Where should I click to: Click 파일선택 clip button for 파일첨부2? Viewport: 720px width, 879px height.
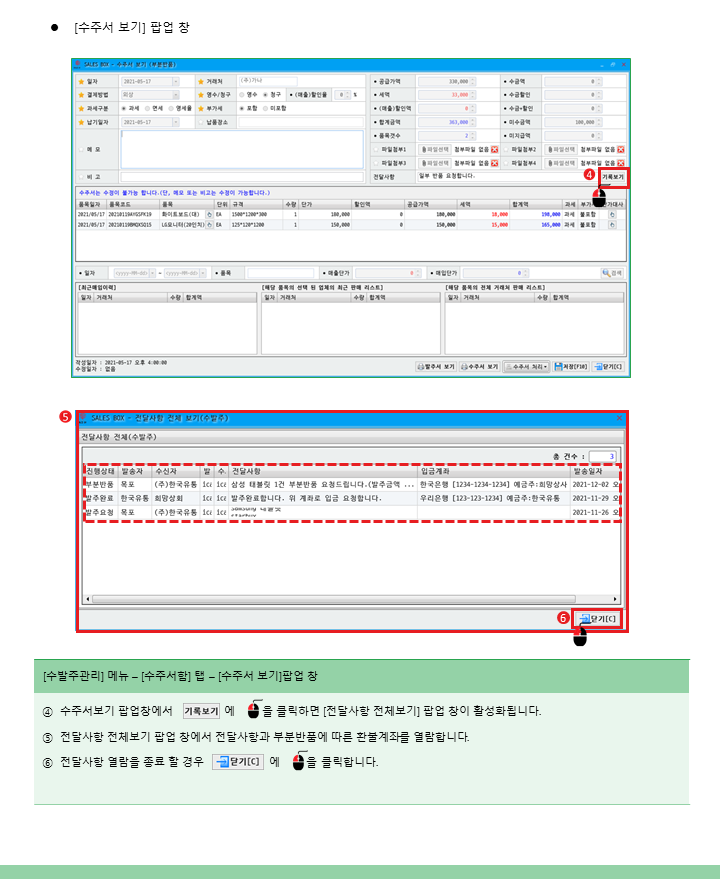point(561,150)
